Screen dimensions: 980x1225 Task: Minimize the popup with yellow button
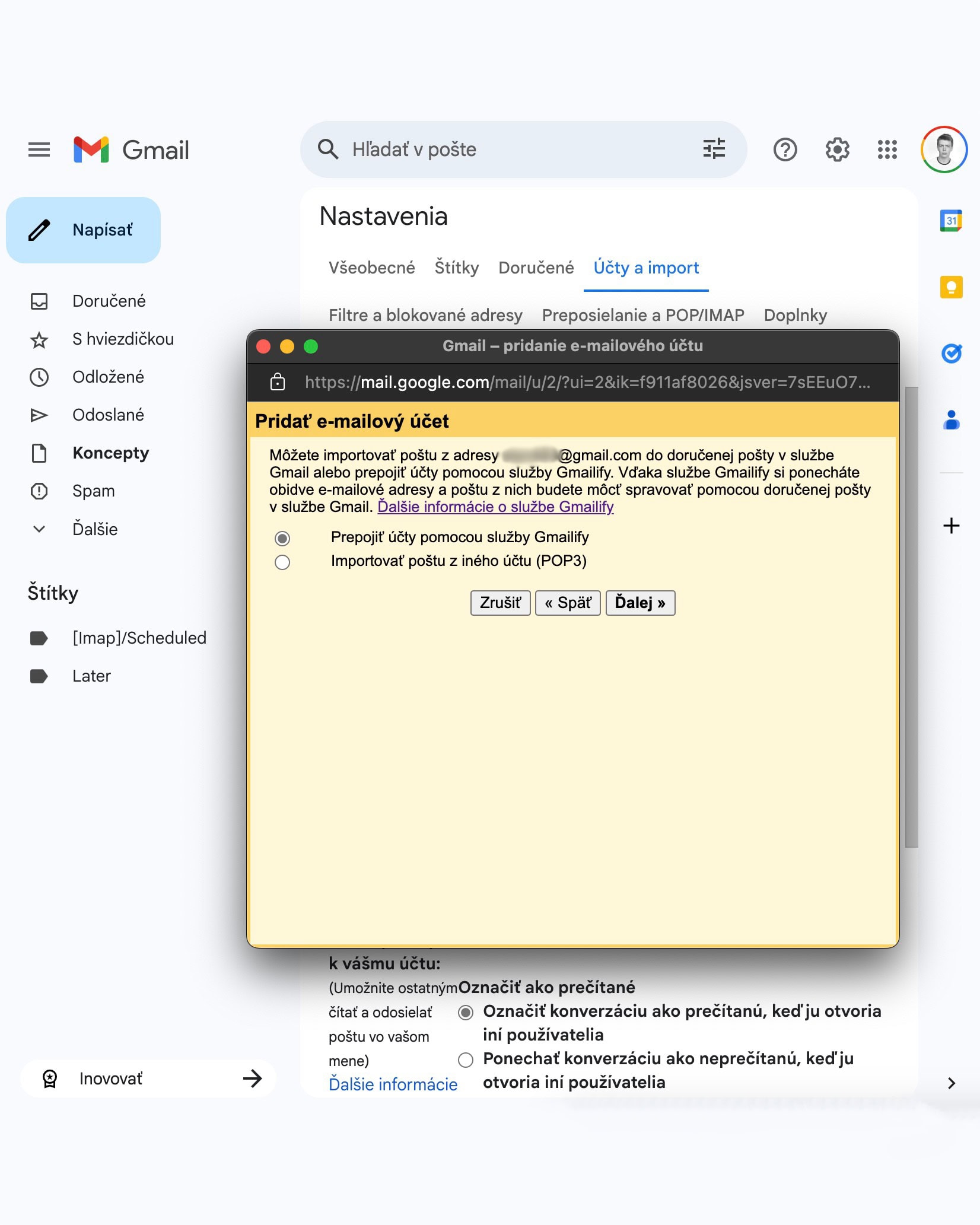(x=287, y=346)
